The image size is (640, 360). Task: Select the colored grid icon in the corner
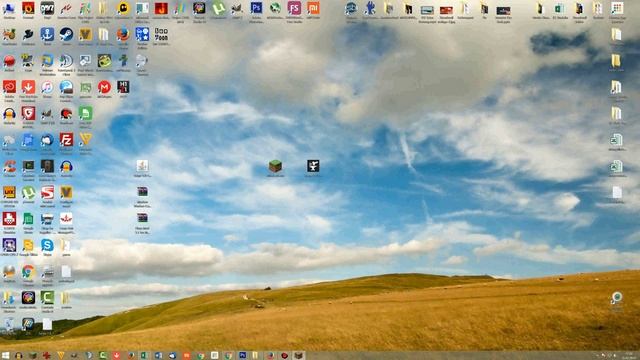click(617, 7)
